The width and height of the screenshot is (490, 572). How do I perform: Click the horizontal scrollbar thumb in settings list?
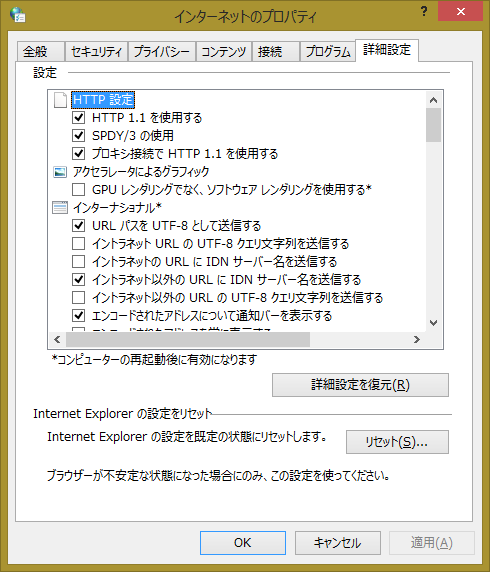point(188,340)
